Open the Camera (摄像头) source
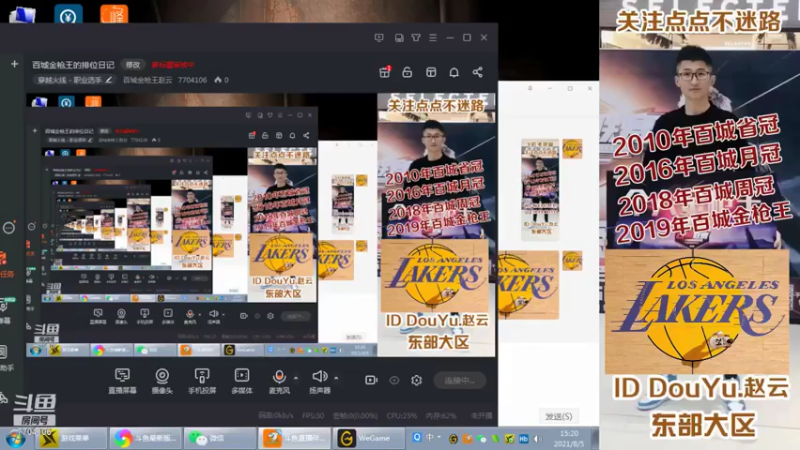The height and width of the screenshot is (450, 800). 162,376
